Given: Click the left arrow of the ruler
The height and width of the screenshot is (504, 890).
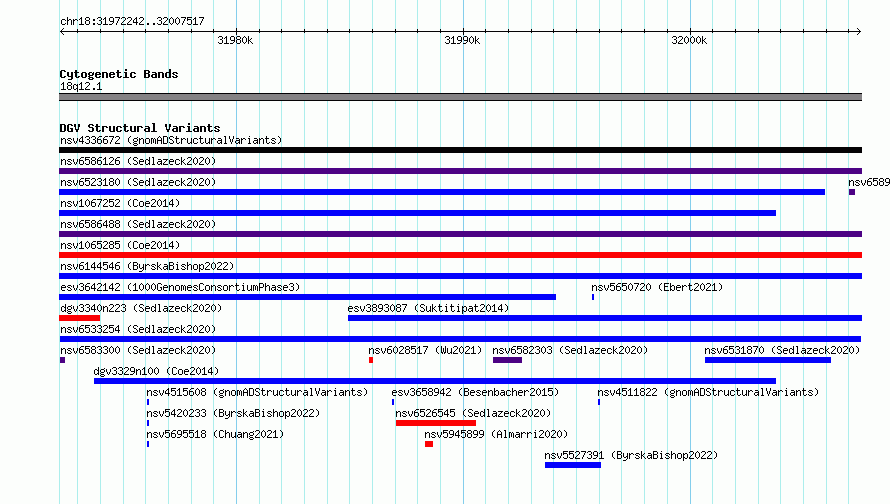Looking at the screenshot, I should 62,31.
